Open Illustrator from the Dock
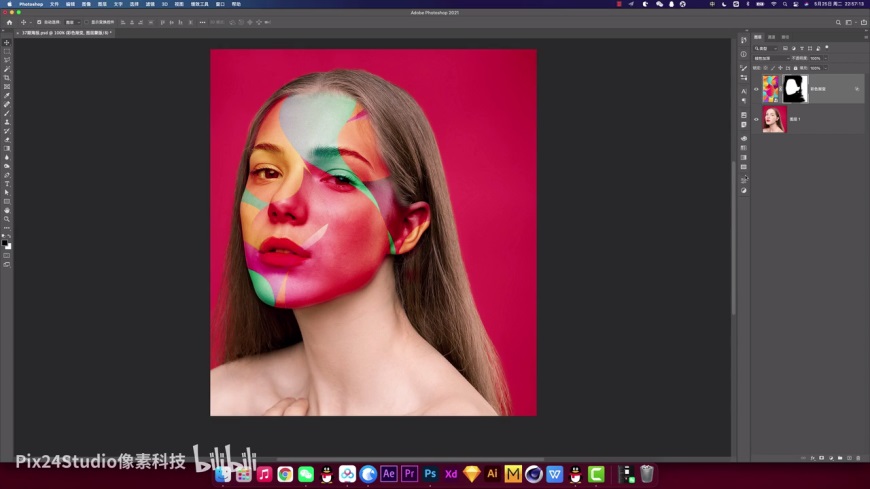This screenshot has width=870, height=489. point(492,474)
